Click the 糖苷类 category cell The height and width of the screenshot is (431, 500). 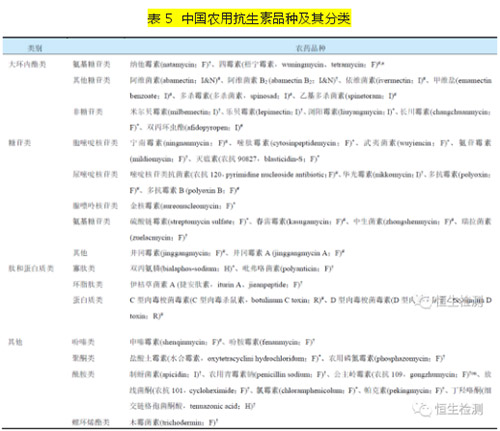click(20, 143)
